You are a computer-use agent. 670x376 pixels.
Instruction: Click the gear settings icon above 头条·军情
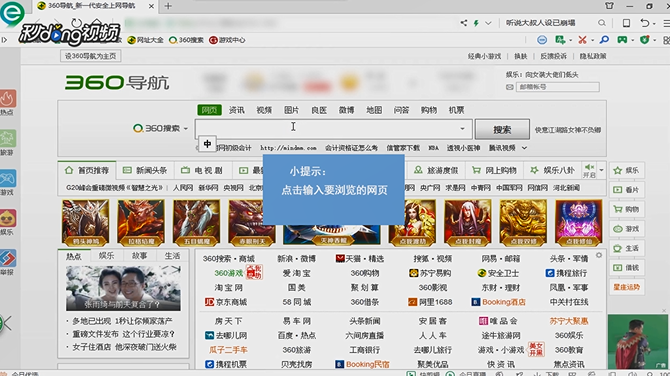[599, 255]
